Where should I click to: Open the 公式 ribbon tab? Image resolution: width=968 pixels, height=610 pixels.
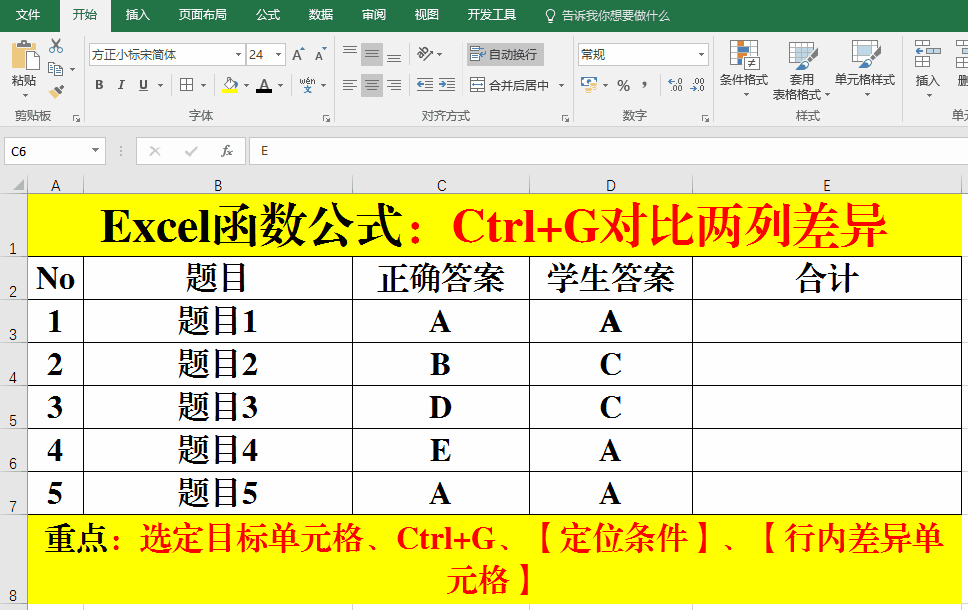268,15
